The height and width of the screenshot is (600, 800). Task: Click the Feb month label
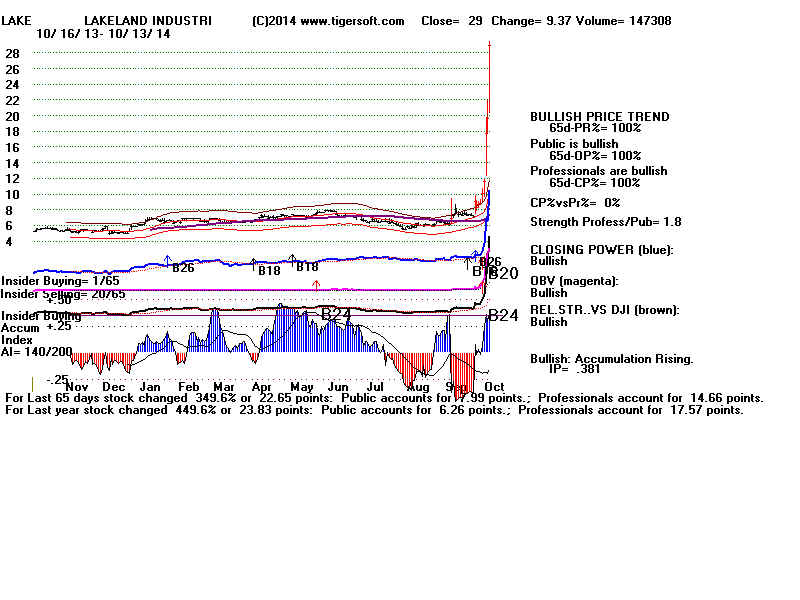(188, 387)
